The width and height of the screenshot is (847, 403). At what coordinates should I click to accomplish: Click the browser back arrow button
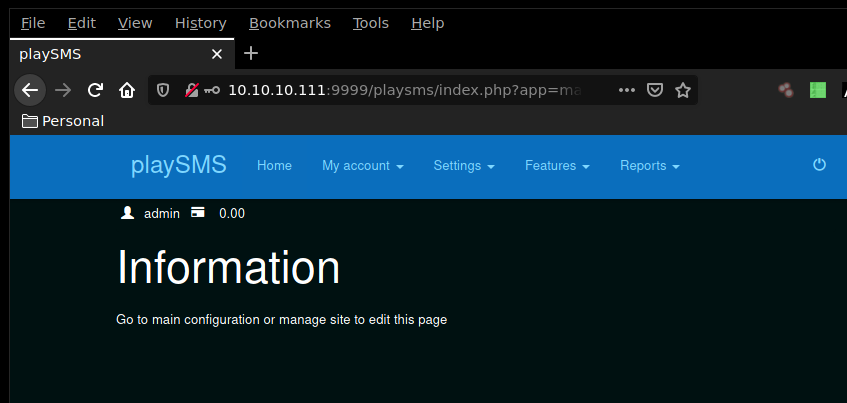30,90
